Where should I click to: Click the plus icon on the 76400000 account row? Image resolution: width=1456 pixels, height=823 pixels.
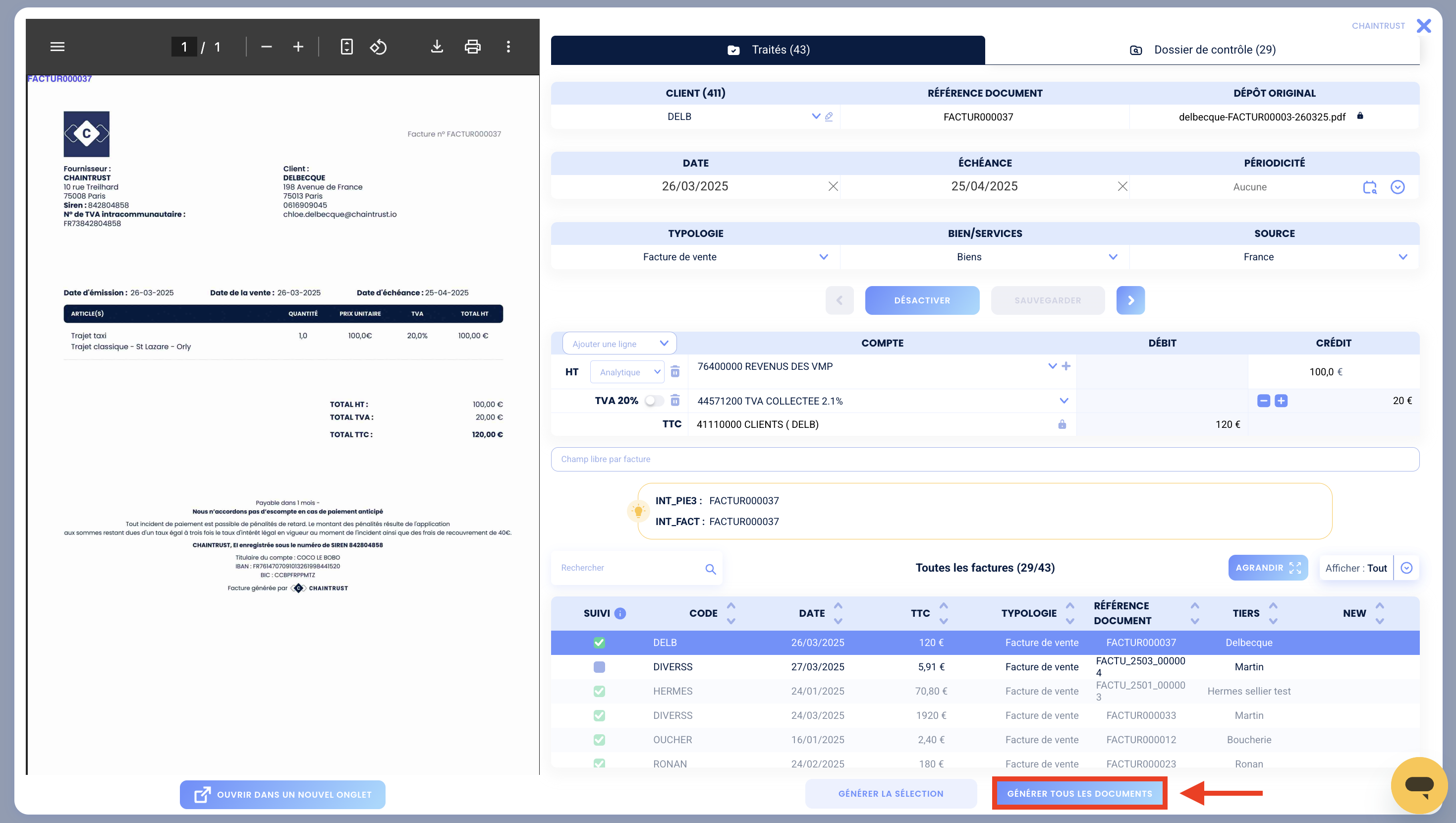tap(1066, 366)
